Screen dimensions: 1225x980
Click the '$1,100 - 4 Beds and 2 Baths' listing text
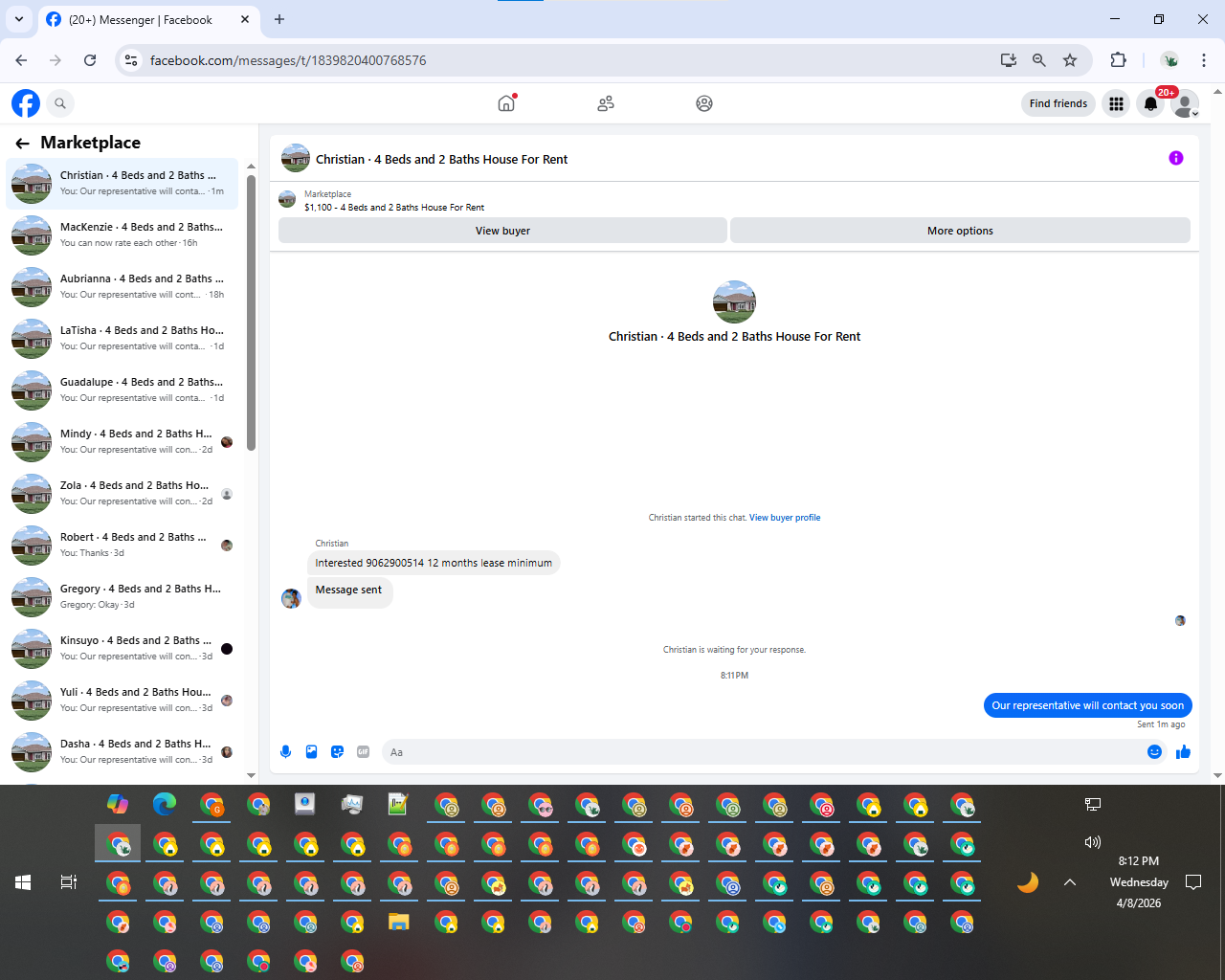[394, 207]
